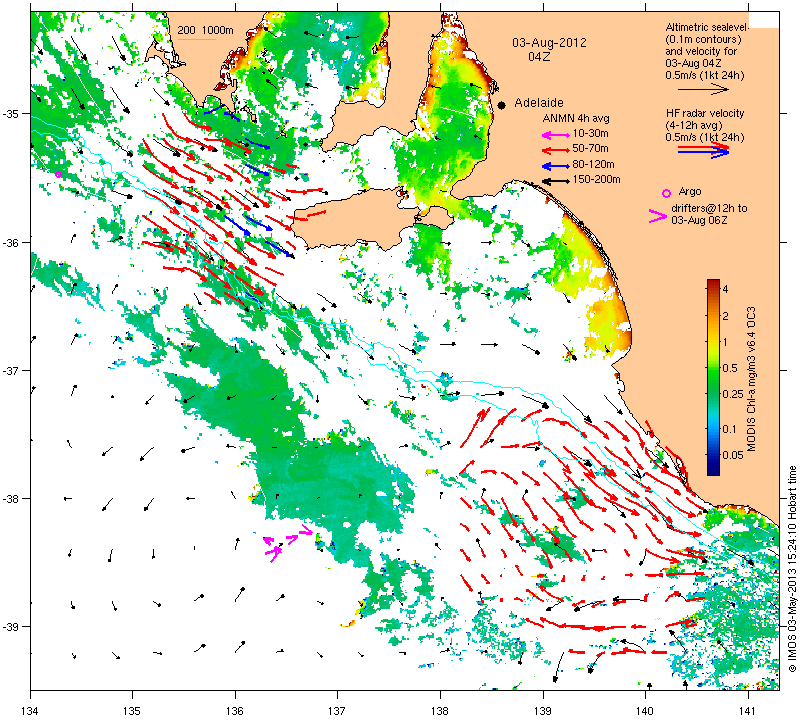Click the black 150-200m legend arrow

[555, 181]
